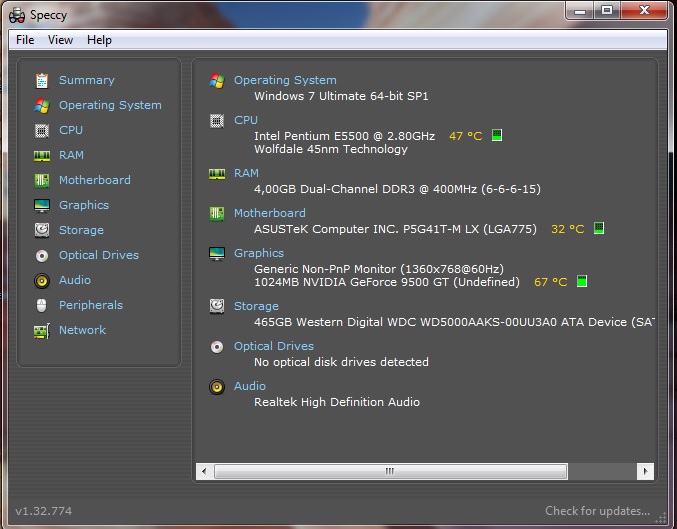Image resolution: width=677 pixels, height=529 pixels.
Task: Go to the CPU section in the sidebar
Action: (x=71, y=130)
